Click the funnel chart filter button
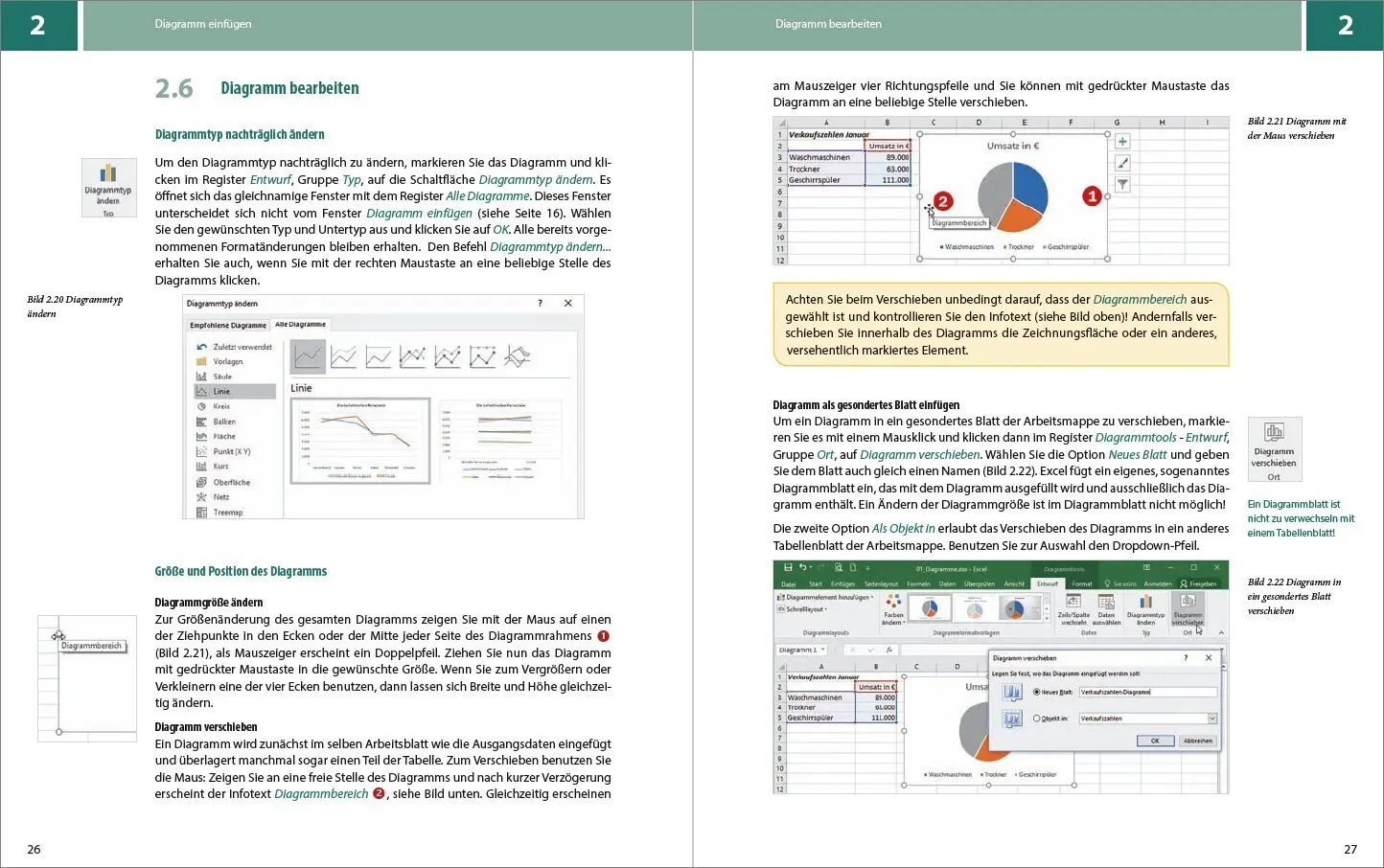This screenshot has height=868, width=1384. (1122, 184)
